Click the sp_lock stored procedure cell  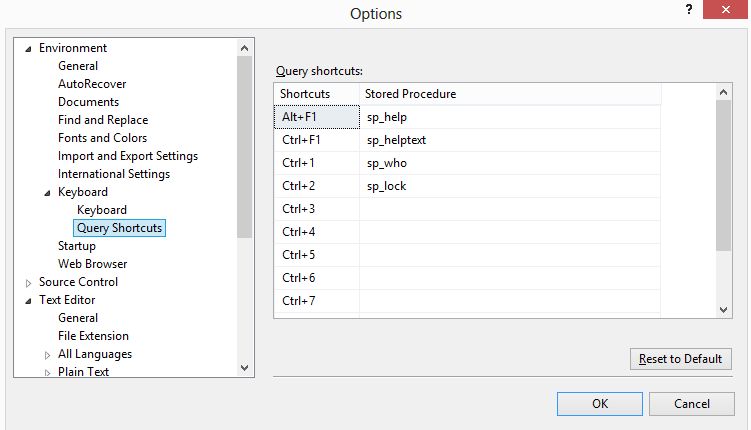click(510, 186)
